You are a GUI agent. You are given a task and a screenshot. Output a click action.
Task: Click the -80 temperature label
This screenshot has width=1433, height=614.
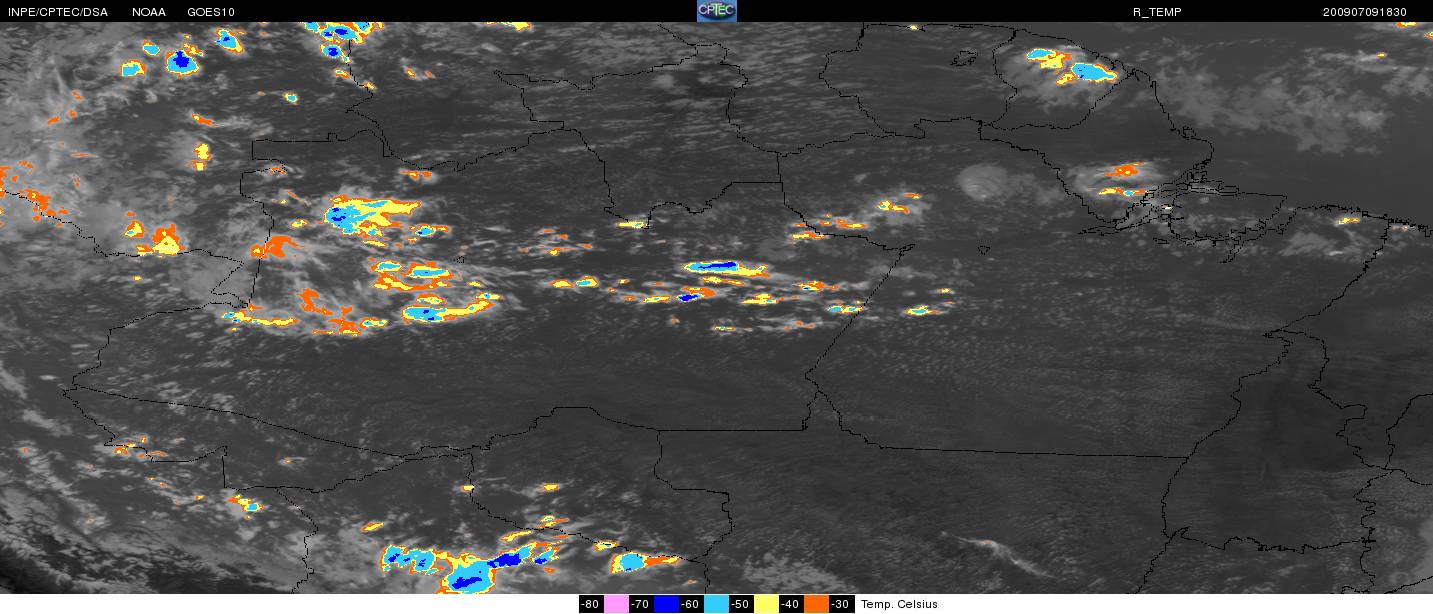[x=591, y=604]
